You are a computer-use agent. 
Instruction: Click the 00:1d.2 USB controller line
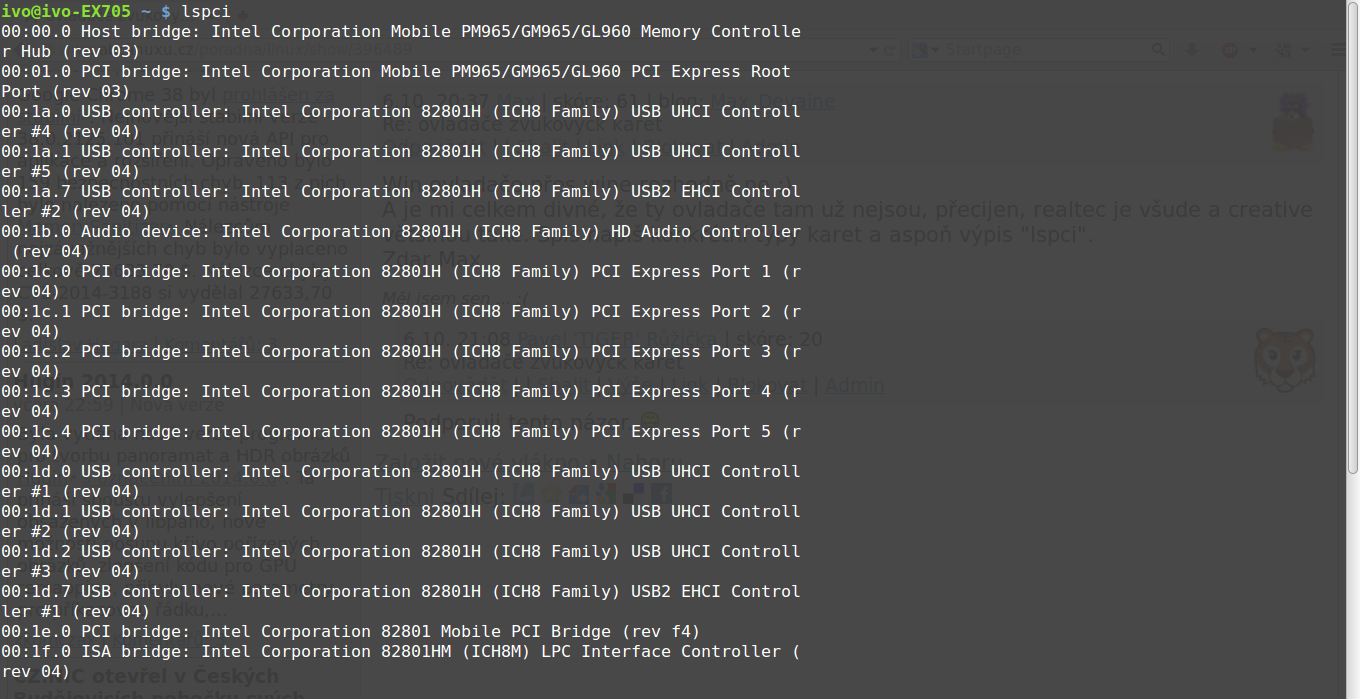click(x=401, y=561)
